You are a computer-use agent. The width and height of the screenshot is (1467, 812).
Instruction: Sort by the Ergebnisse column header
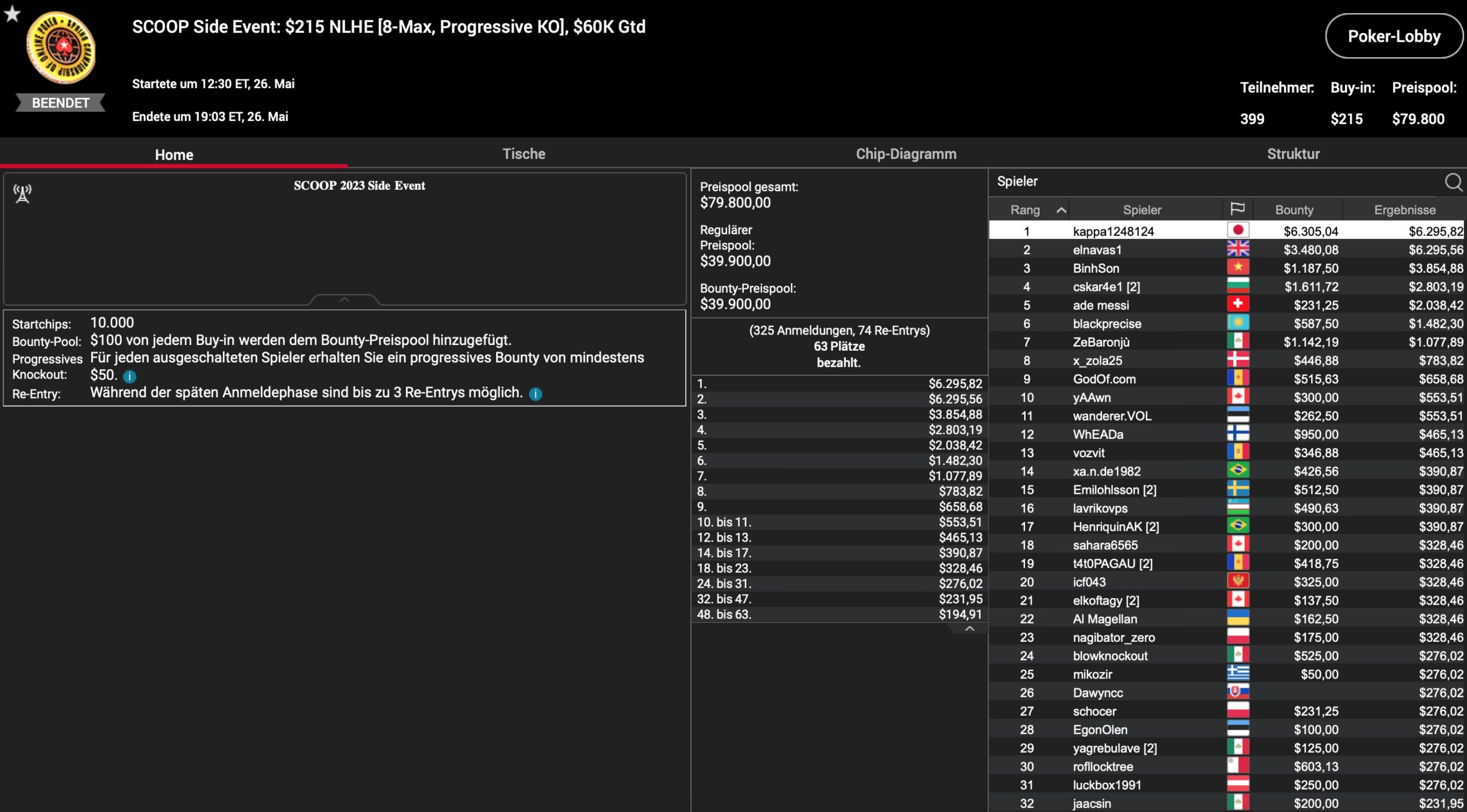click(1404, 210)
